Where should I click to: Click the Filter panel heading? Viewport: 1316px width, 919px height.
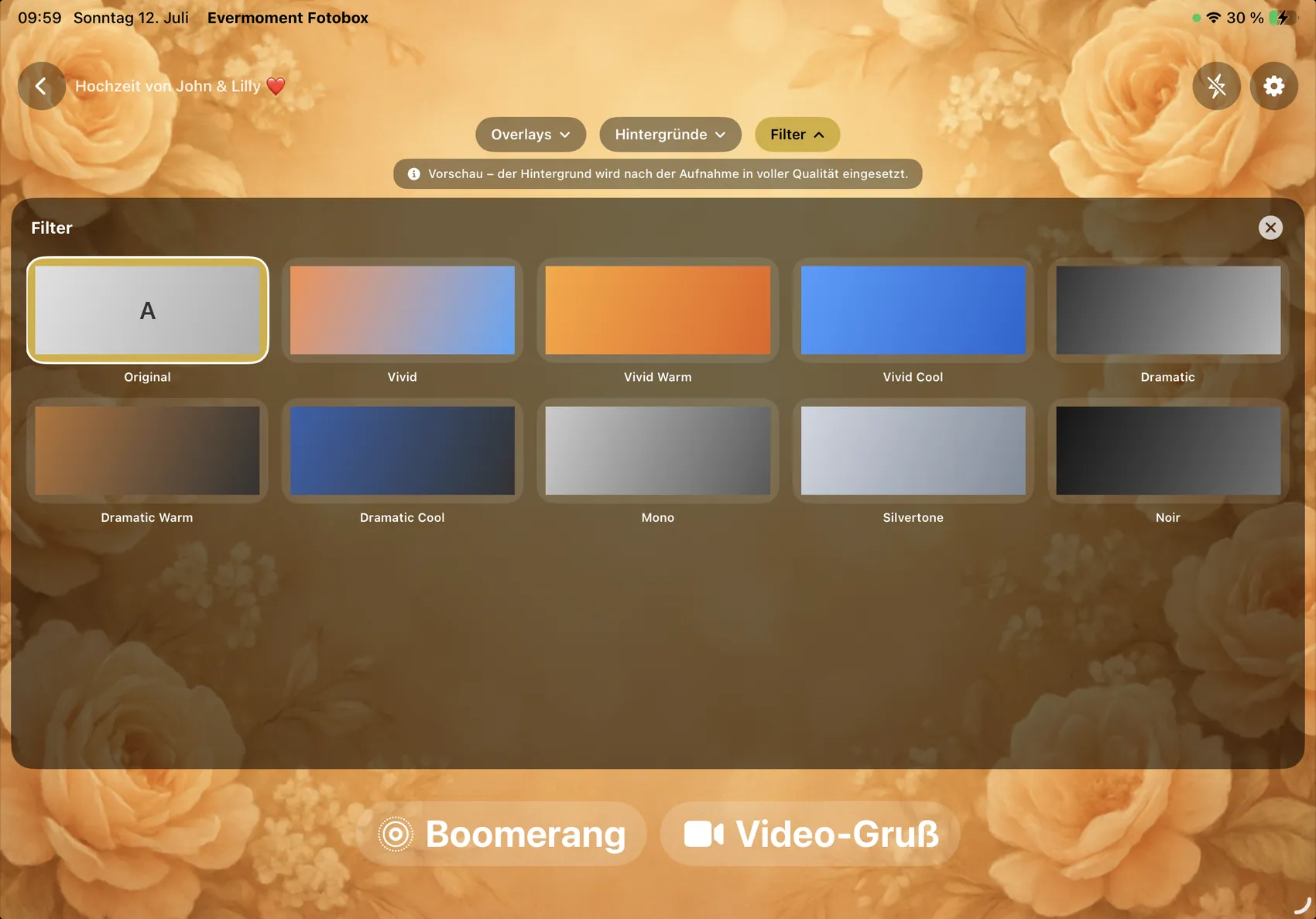(x=52, y=228)
